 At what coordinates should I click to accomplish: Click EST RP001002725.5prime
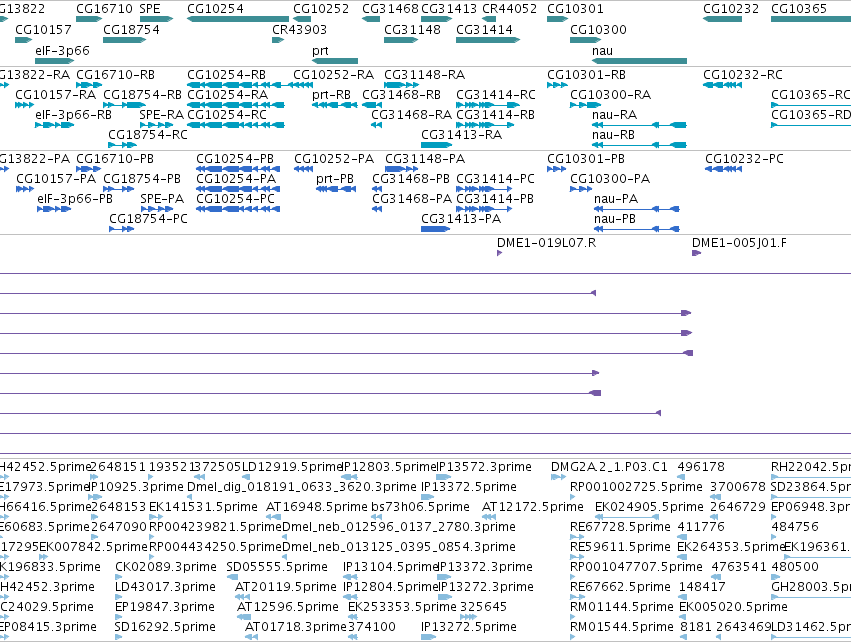636,487
